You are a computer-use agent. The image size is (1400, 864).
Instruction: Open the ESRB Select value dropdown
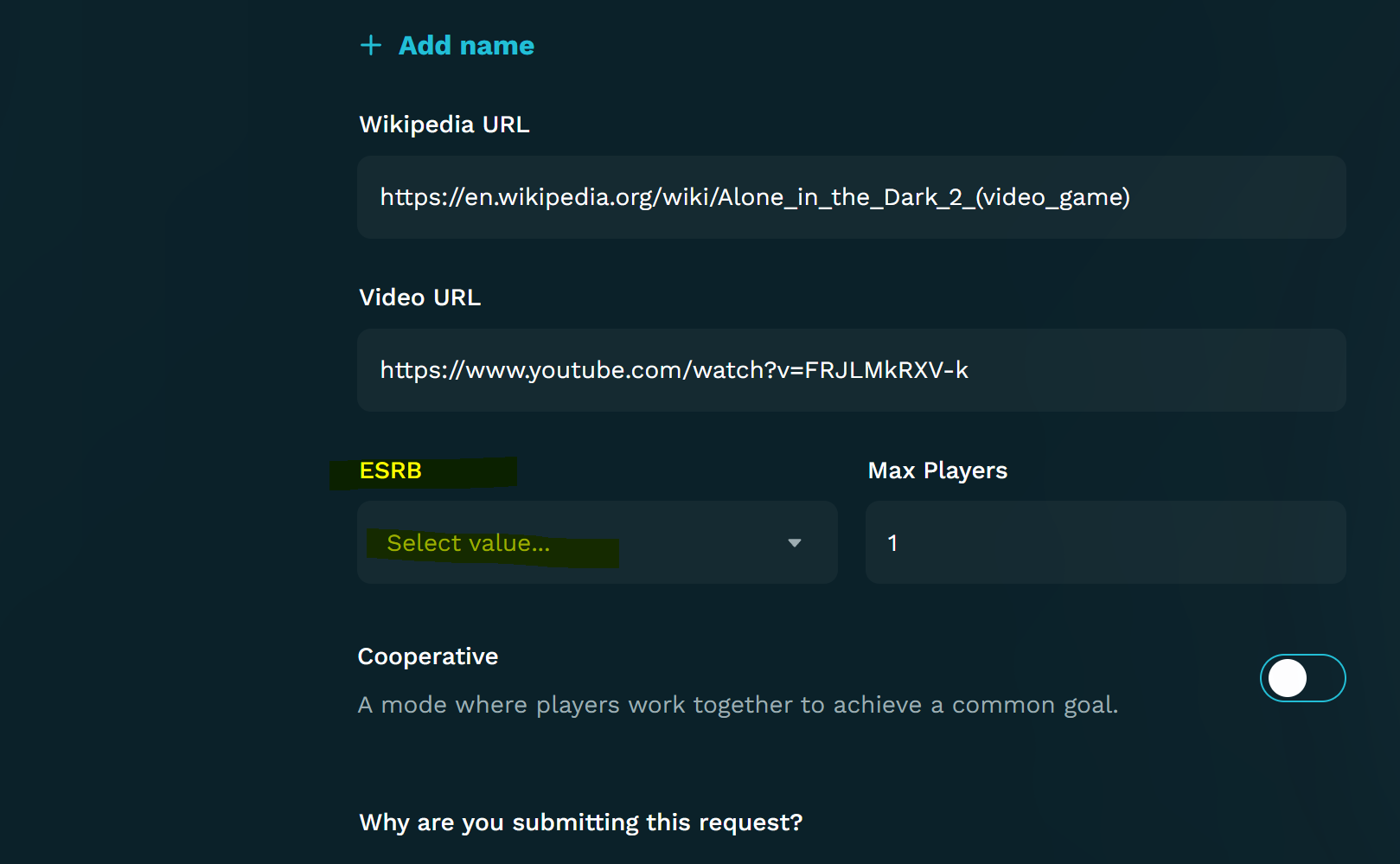coord(597,542)
